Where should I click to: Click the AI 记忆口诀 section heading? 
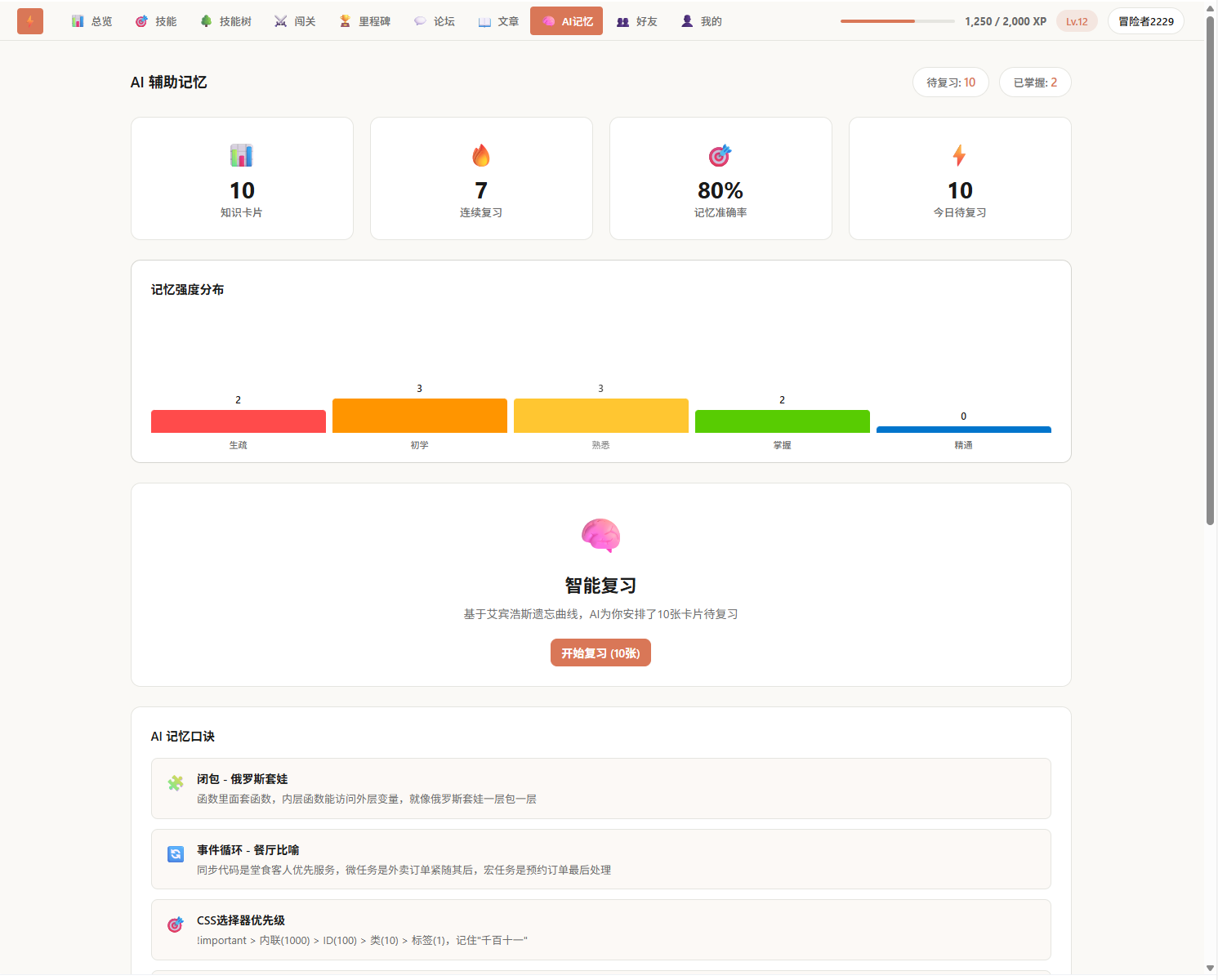coord(183,737)
